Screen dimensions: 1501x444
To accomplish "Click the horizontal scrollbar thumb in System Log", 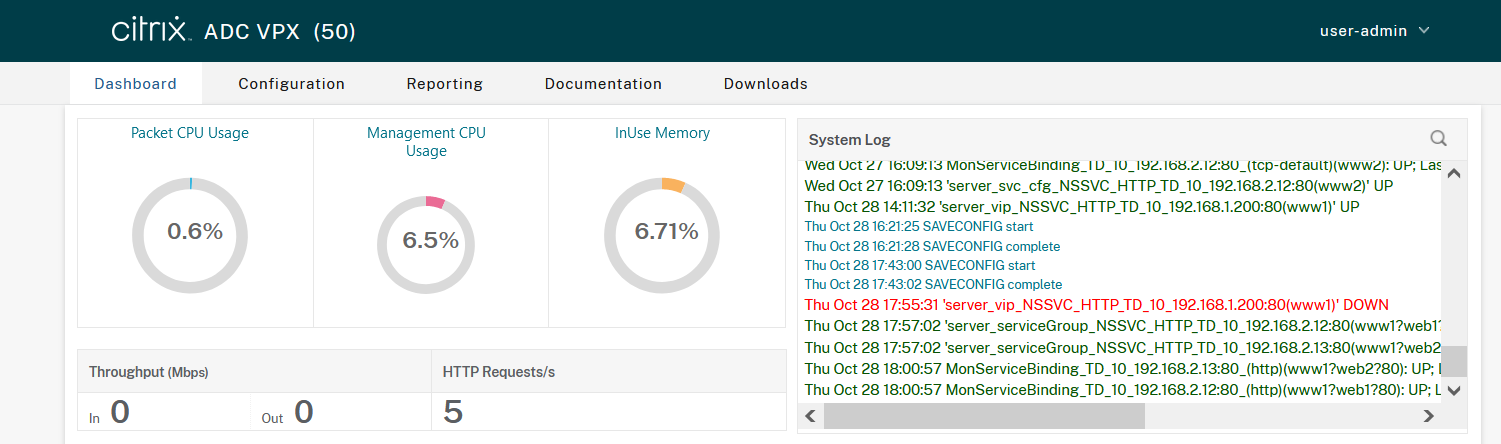I will (x=983, y=415).
